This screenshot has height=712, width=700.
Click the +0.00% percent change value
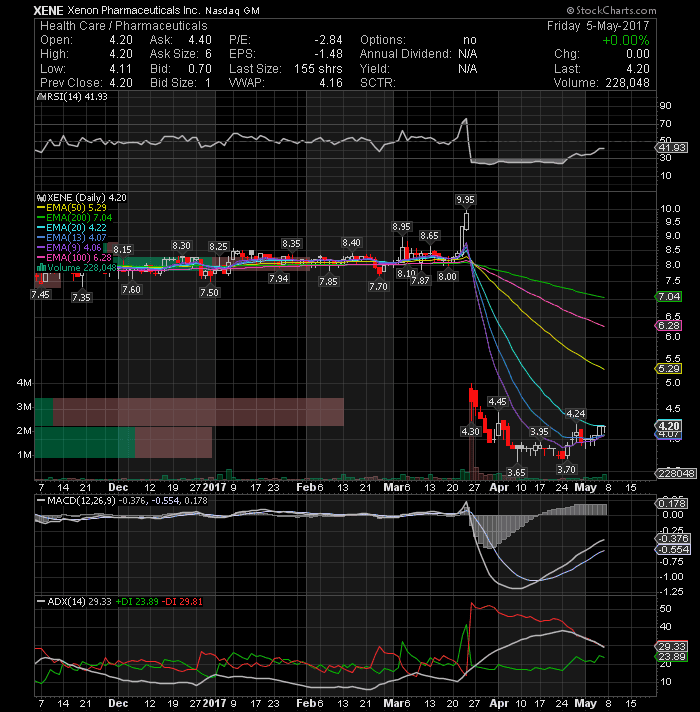click(x=626, y=40)
